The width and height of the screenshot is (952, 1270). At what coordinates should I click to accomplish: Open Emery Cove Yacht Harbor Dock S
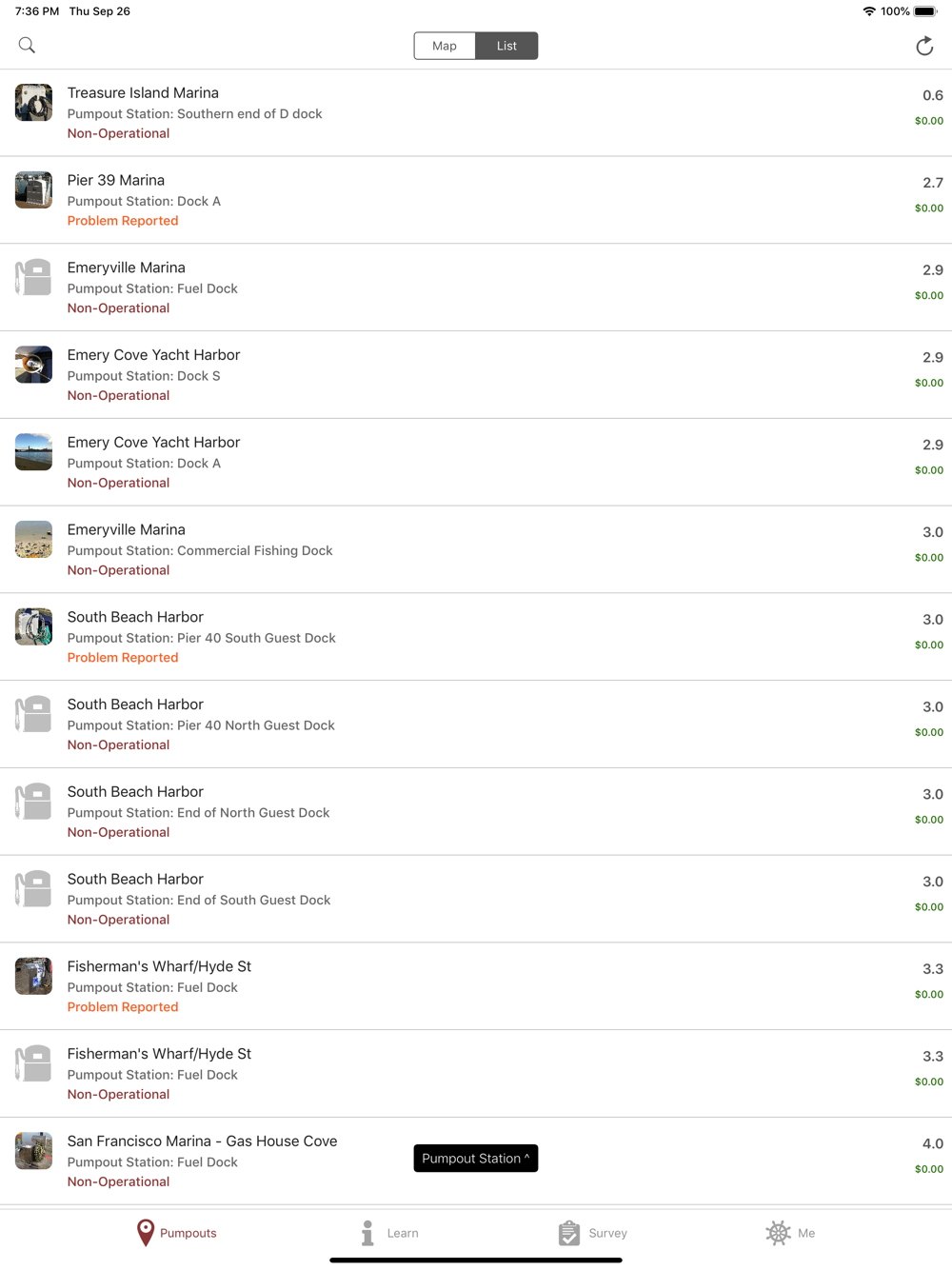(x=153, y=355)
